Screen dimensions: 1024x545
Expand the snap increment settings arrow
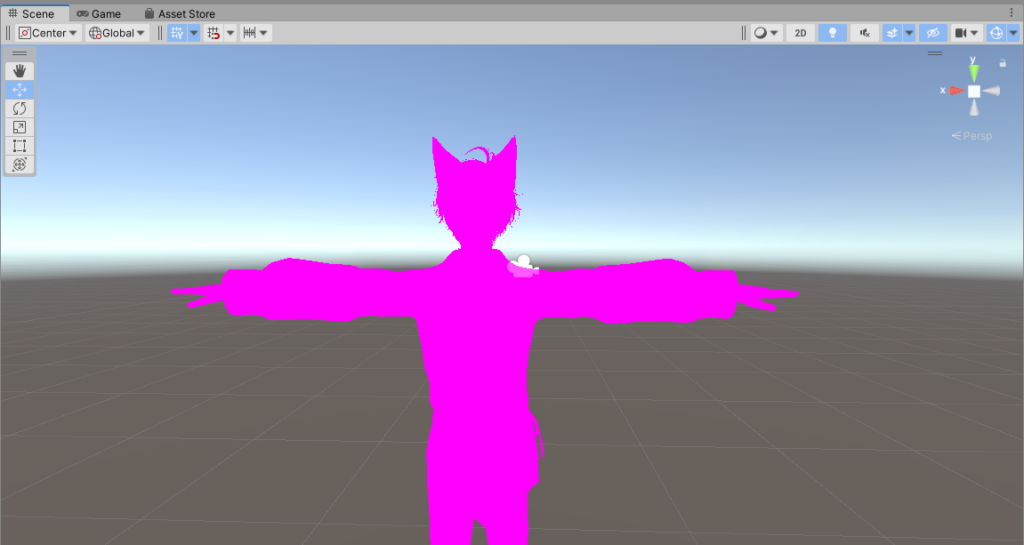264,33
